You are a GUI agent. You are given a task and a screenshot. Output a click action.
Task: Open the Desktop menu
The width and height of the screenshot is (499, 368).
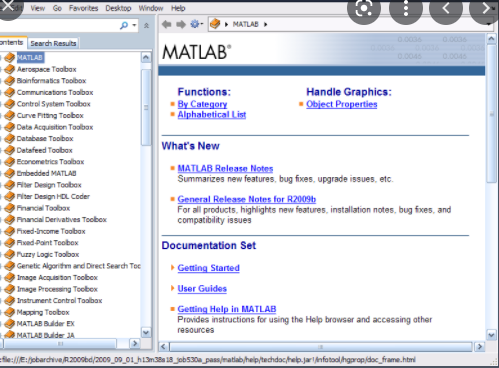click(118, 8)
